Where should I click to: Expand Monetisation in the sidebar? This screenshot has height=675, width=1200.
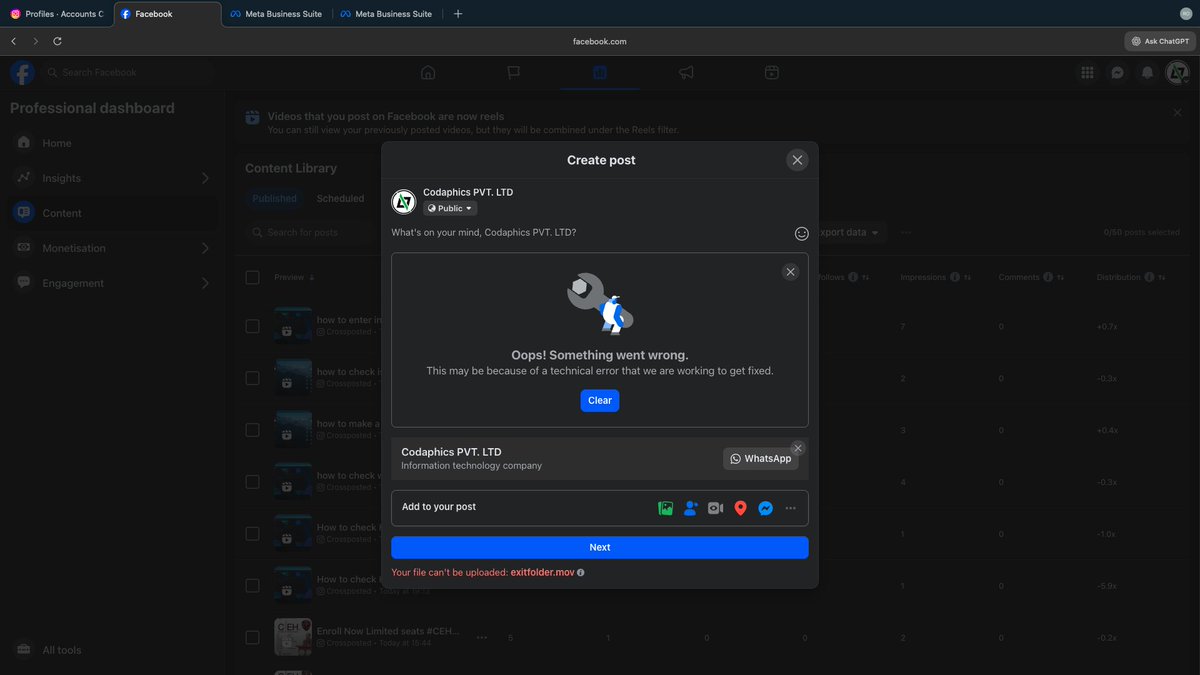(x=110, y=248)
